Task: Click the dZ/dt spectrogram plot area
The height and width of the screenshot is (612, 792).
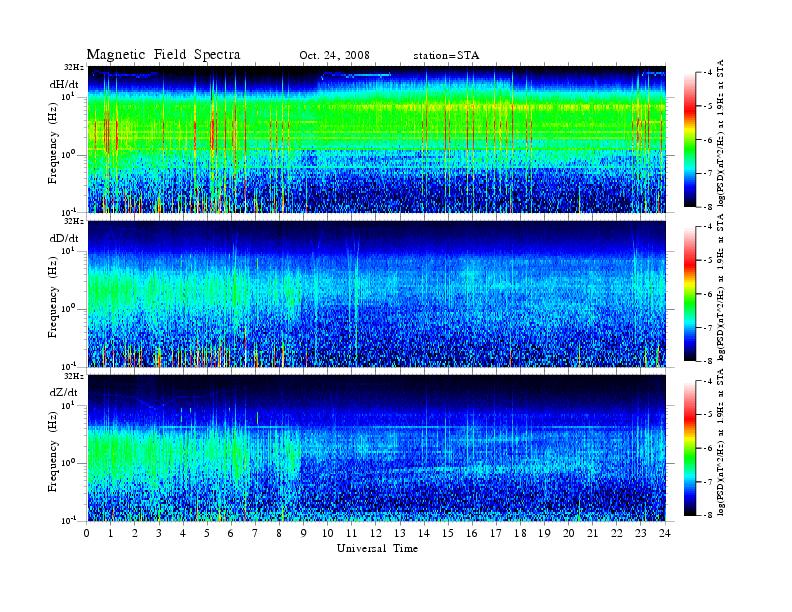Action: tap(377, 448)
